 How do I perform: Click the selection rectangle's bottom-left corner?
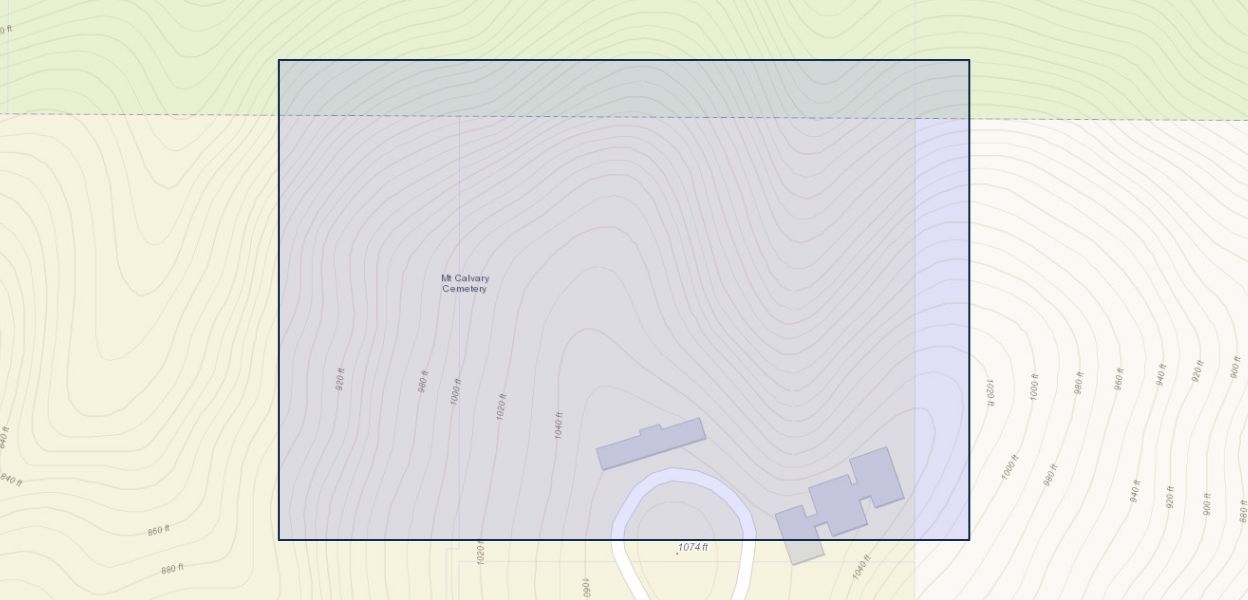pyautogui.click(x=279, y=540)
